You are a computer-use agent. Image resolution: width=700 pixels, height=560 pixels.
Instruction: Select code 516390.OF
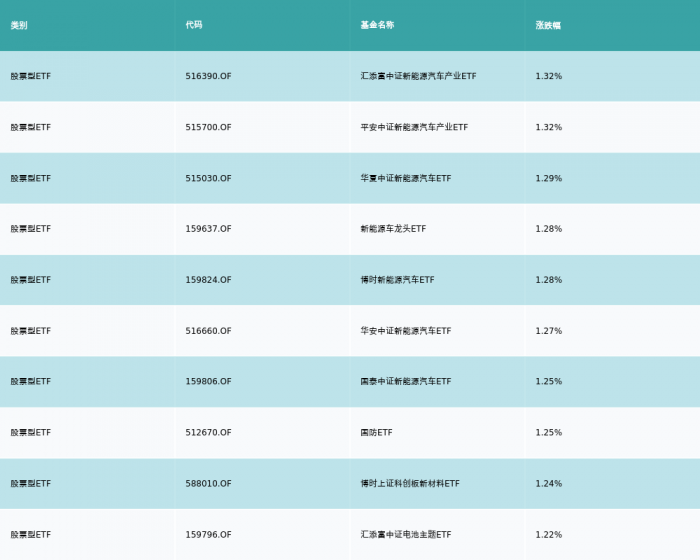[x=208, y=76]
